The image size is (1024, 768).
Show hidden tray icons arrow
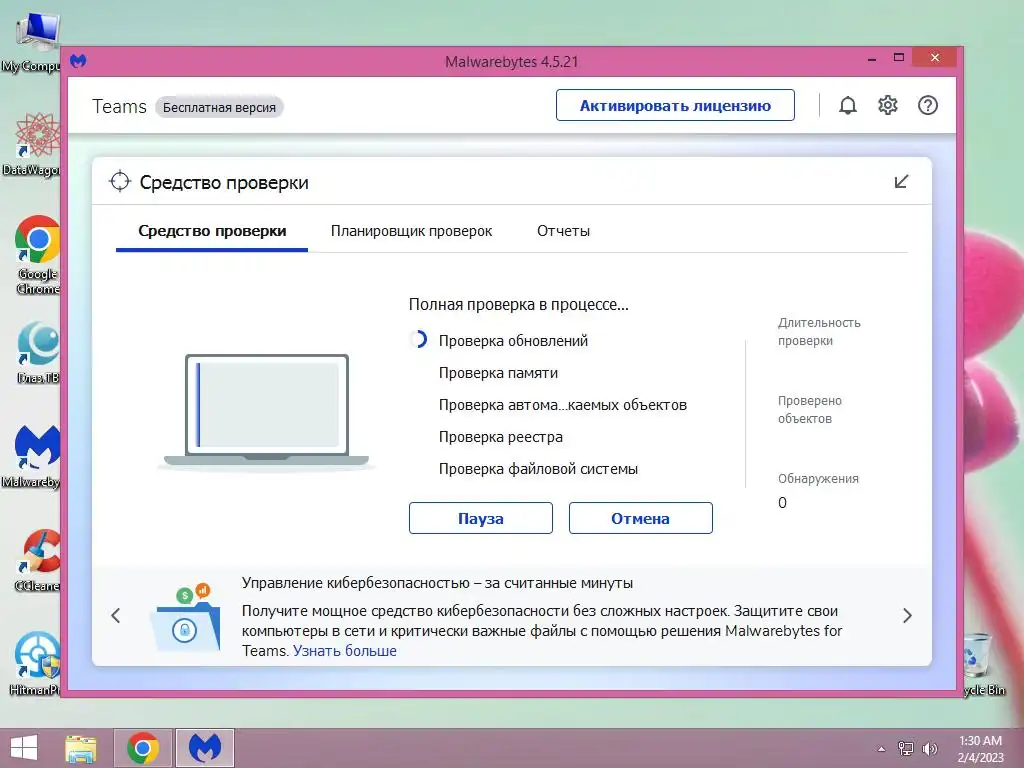tap(882, 749)
